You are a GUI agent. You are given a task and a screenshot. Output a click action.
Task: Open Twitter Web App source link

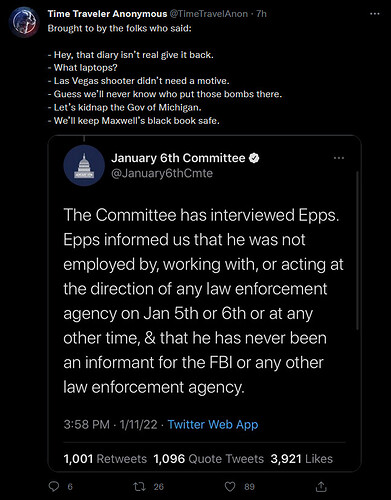(x=213, y=424)
